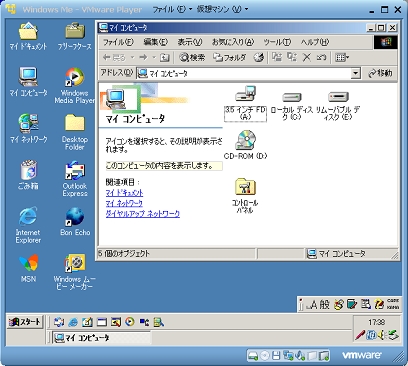
Task: Click マイ コンピュータ taskbar button
Action: pyautogui.click(x=102, y=338)
